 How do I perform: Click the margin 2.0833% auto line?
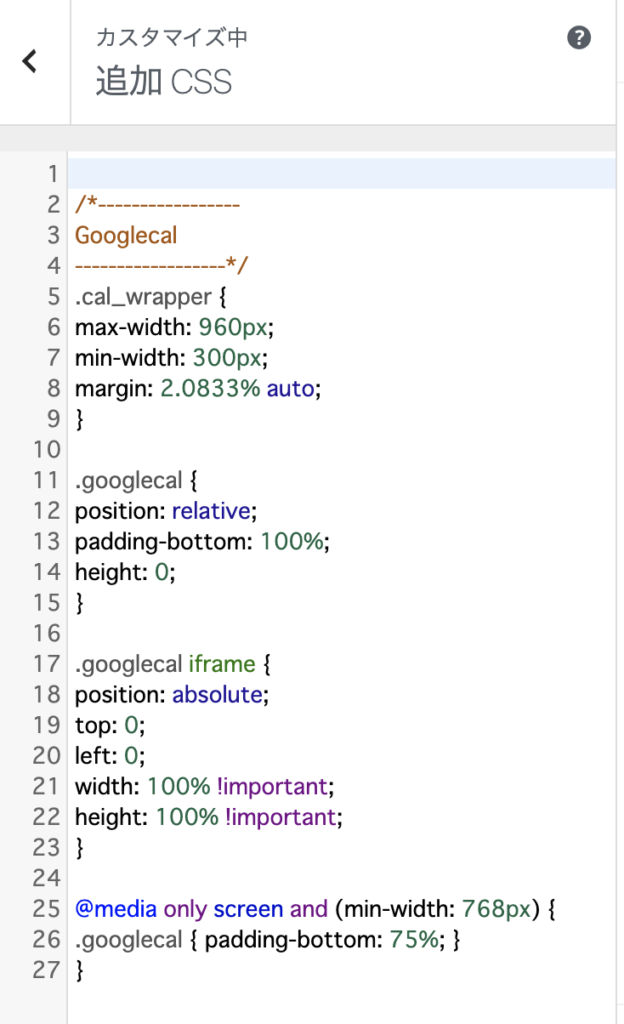pos(198,389)
